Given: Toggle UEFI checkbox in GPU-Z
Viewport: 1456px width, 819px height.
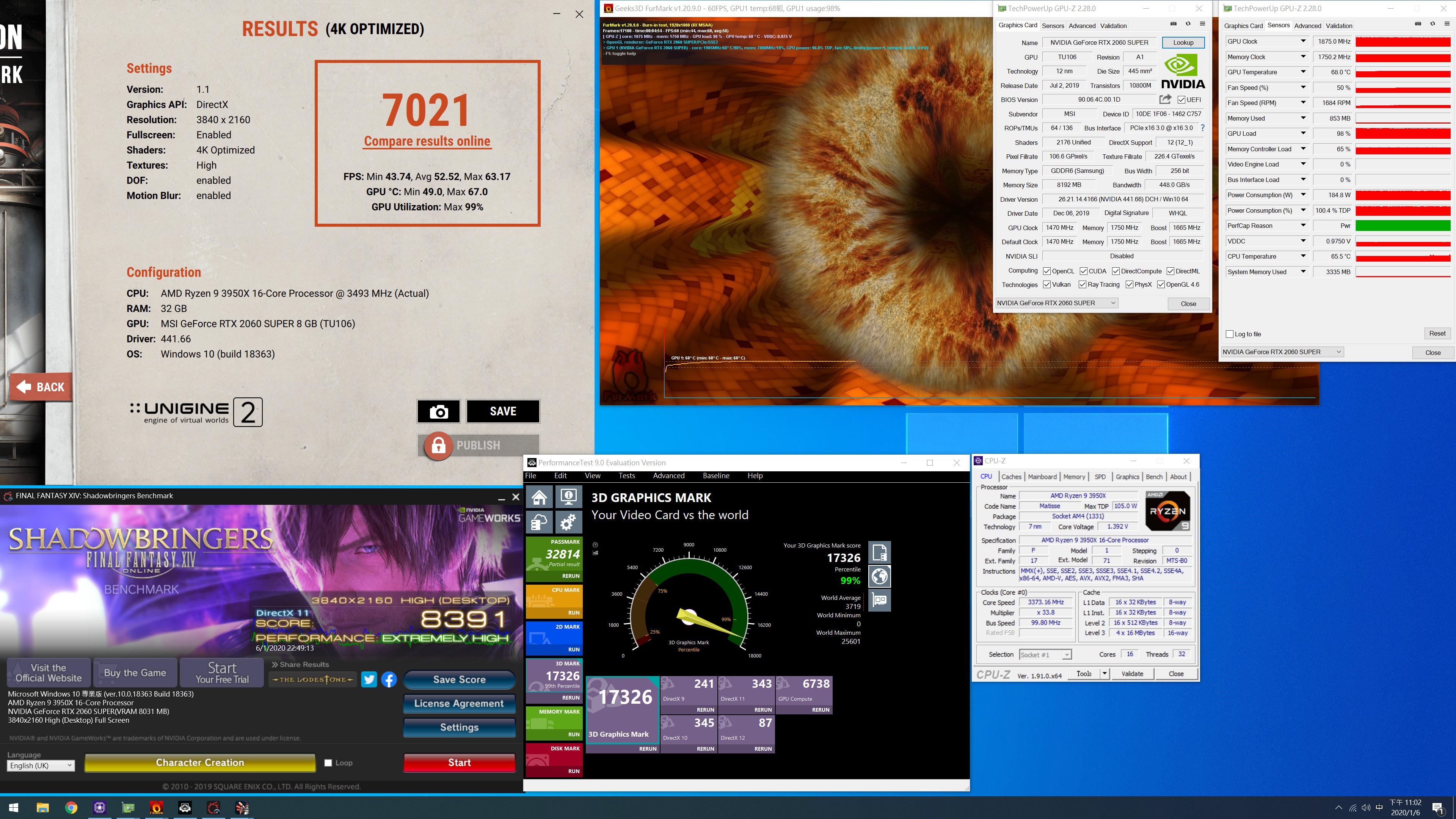Looking at the screenshot, I should tap(1181, 100).
